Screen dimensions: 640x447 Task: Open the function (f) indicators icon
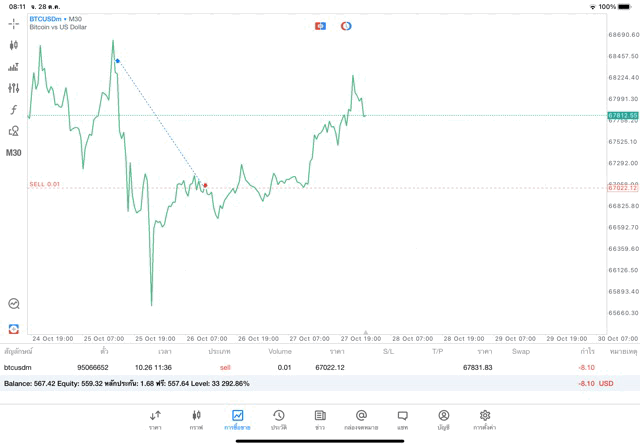[14, 110]
